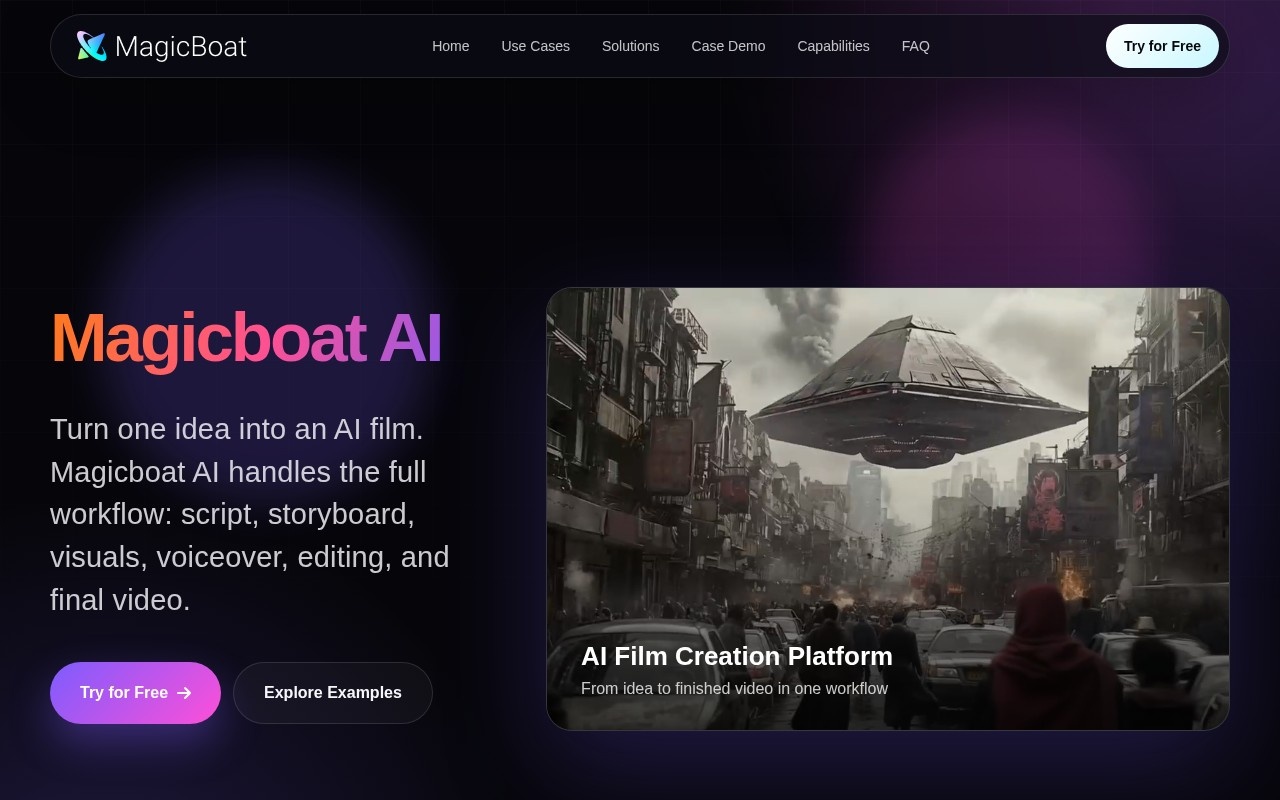Open the Home nav item

[450, 46]
